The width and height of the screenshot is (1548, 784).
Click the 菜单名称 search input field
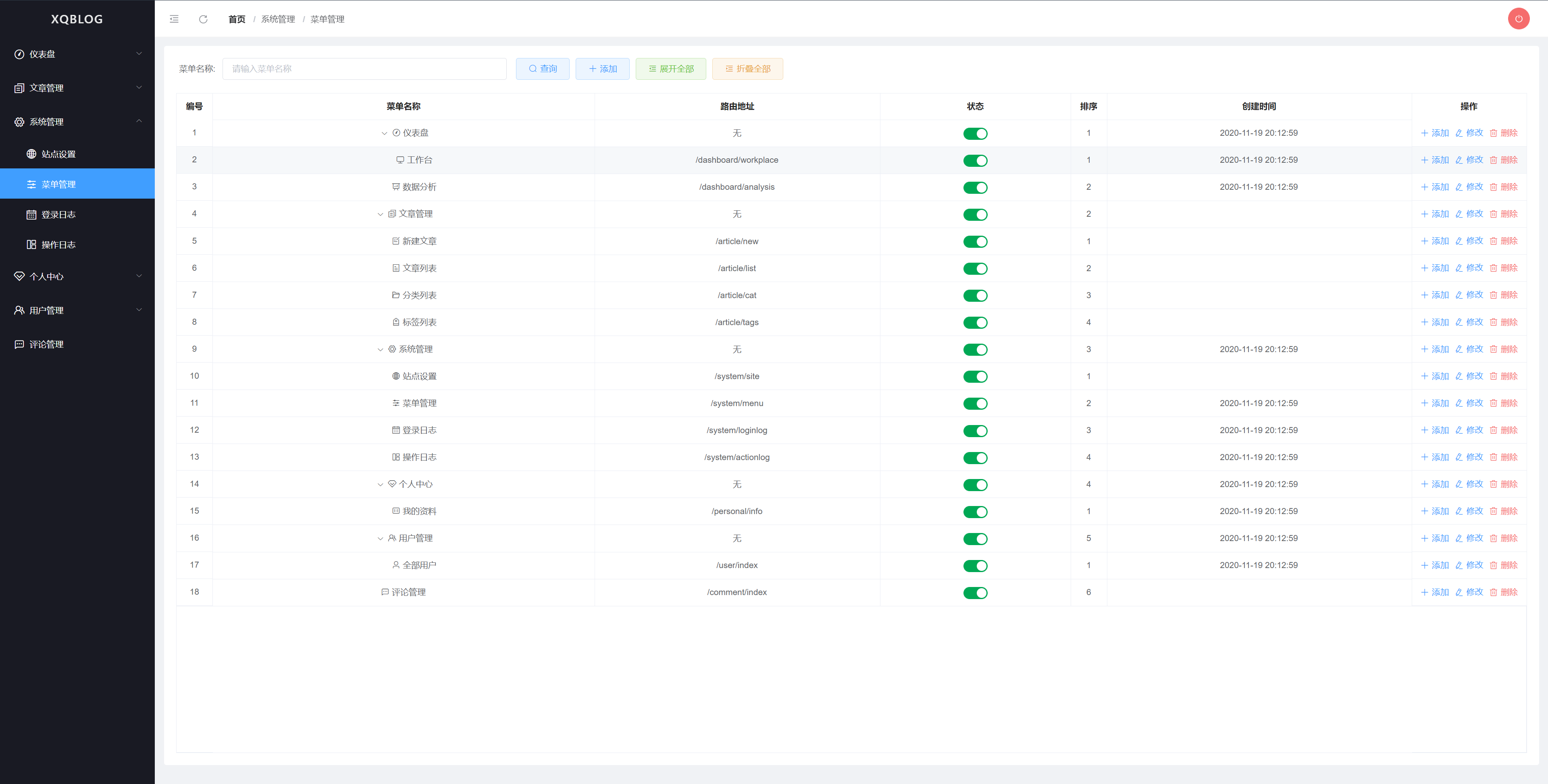[x=364, y=69]
